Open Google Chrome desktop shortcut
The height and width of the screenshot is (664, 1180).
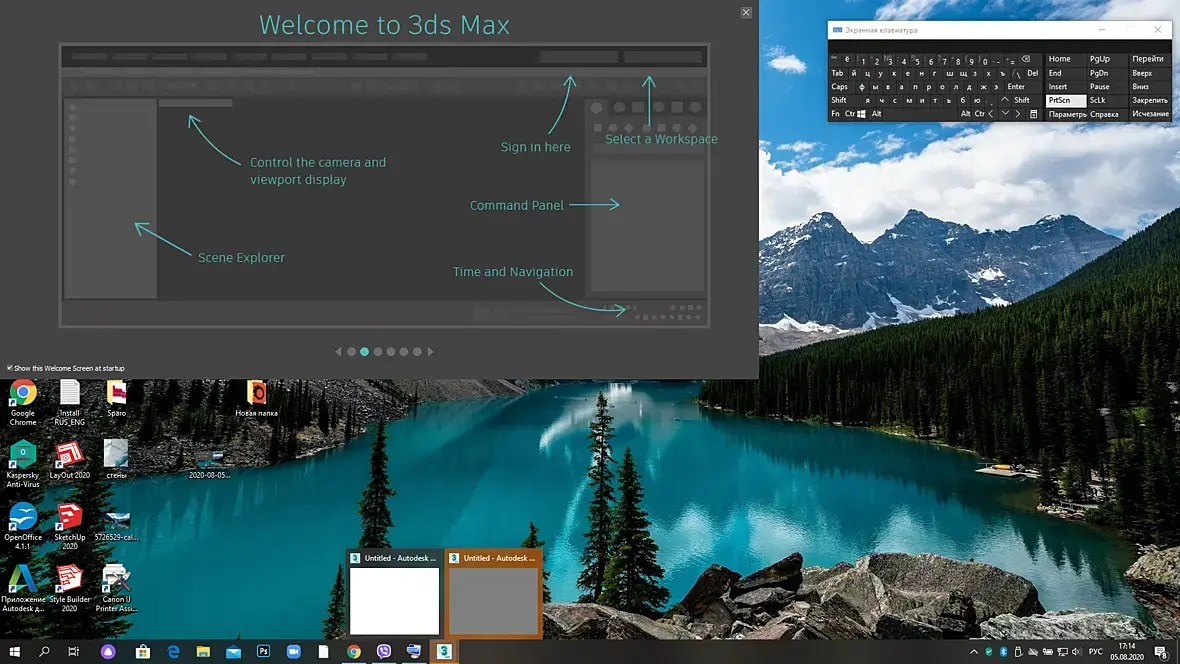tap(23, 403)
